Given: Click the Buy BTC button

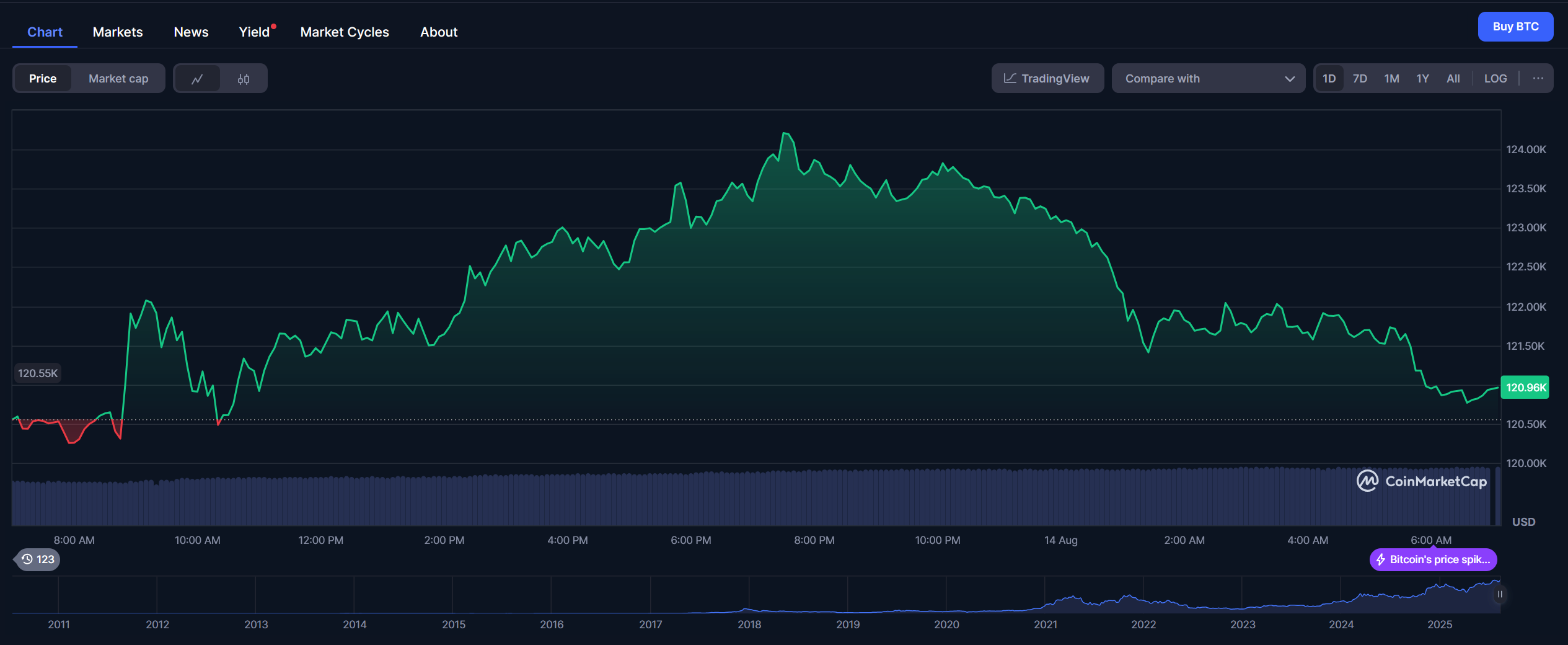Looking at the screenshot, I should 1515,27.
